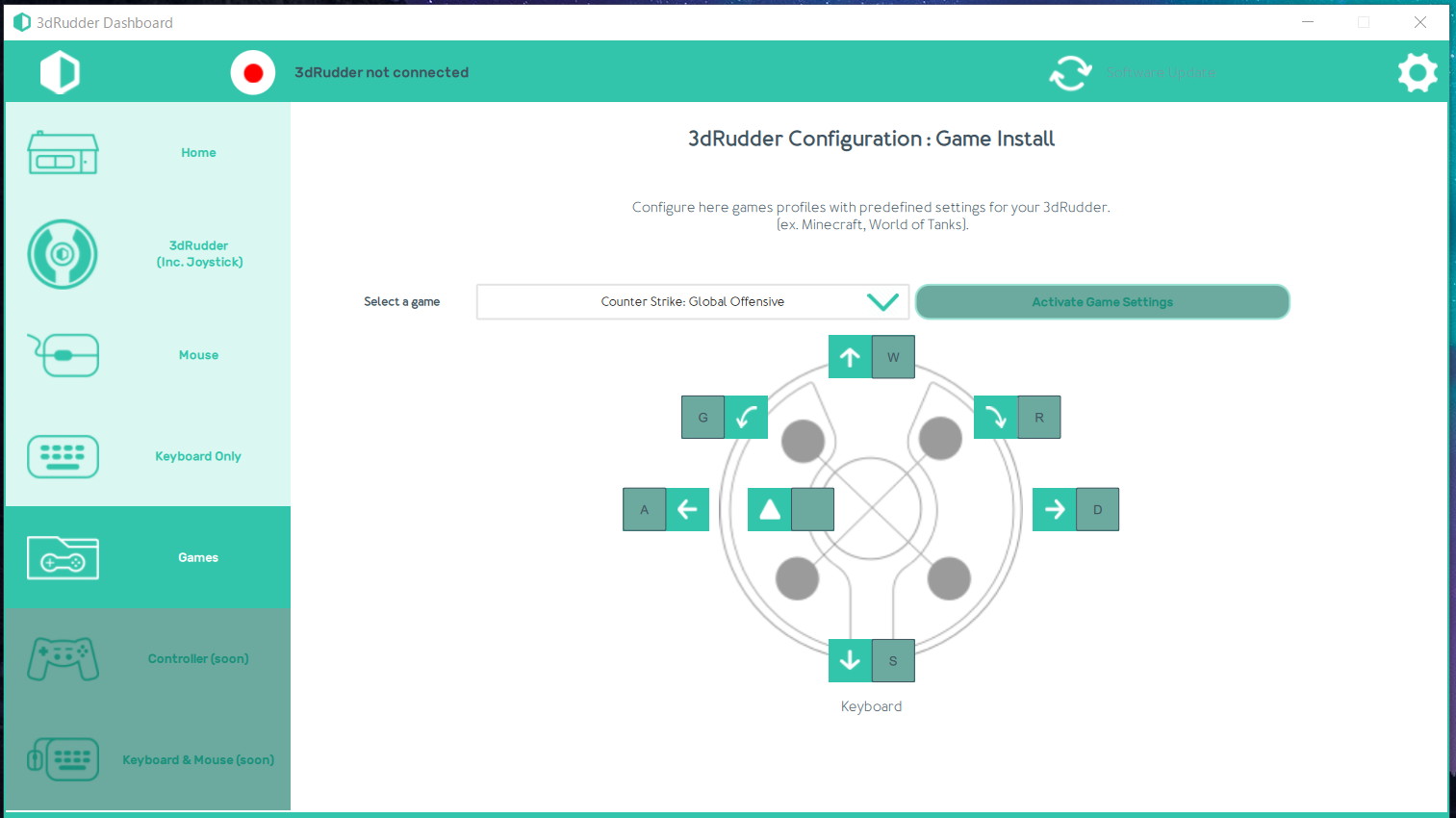1456x818 pixels.
Task: Click the rotate-left curved arrow icon
Action: pyautogui.click(x=746, y=417)
